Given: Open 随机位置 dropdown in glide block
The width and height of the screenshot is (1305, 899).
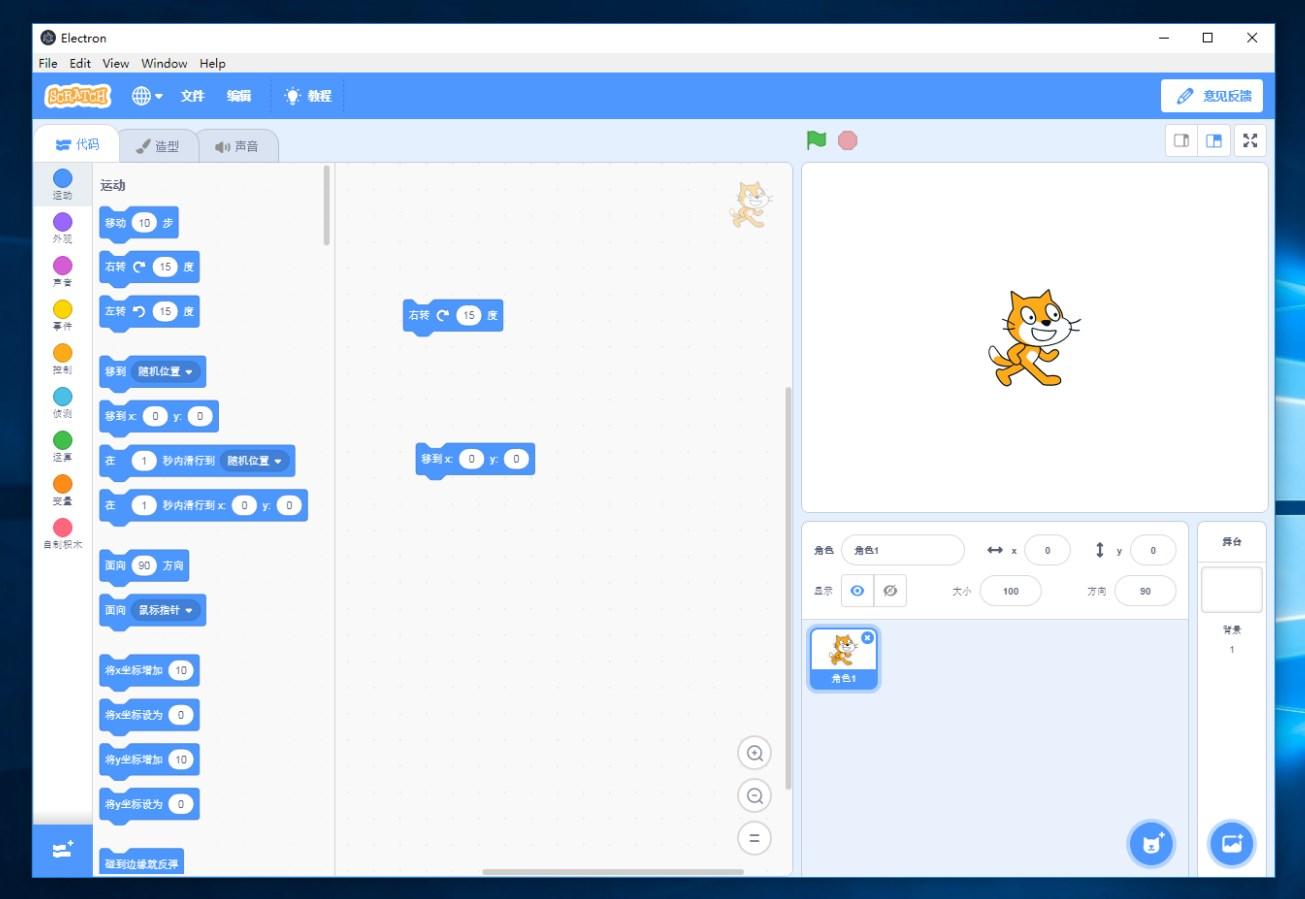Looking at the screenshot, I should [255, 461].
